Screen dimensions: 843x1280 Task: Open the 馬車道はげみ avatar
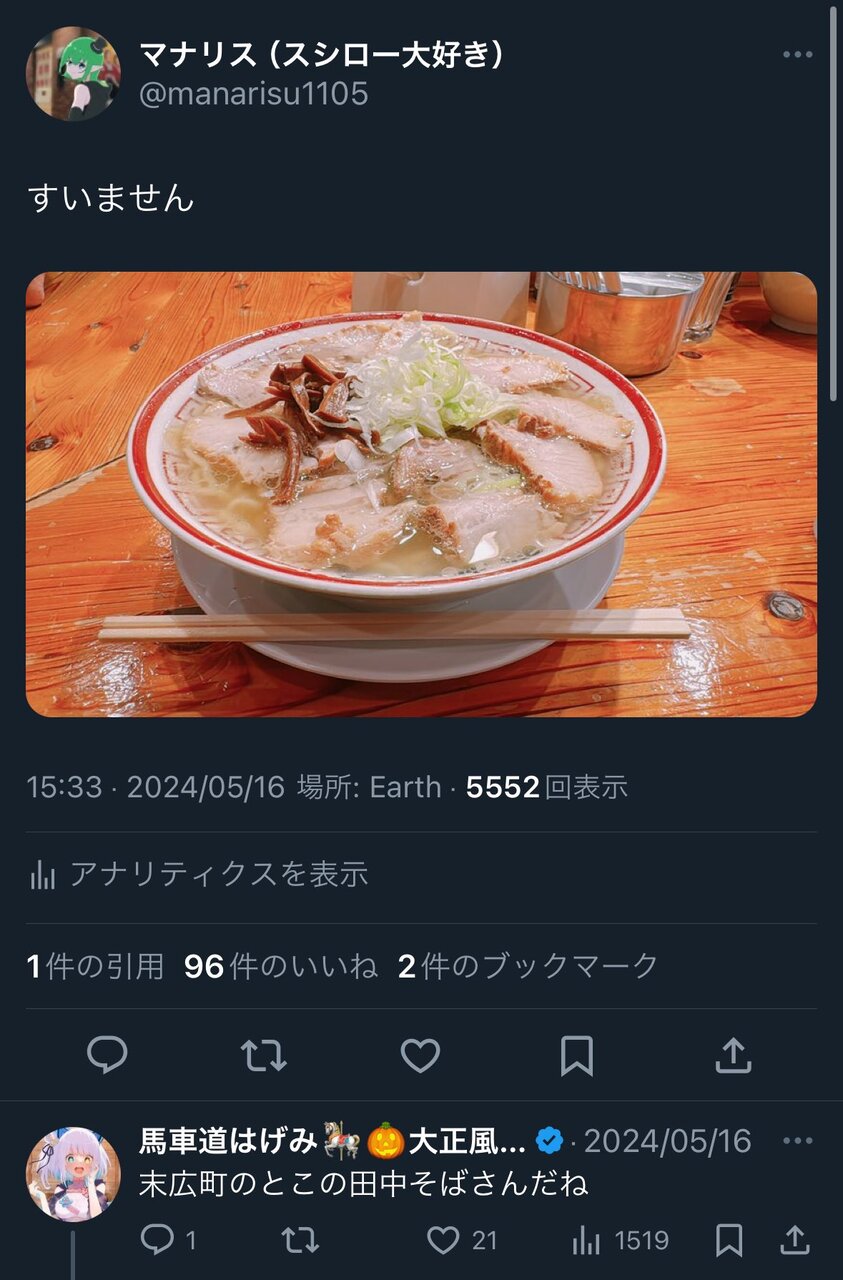pyautogui.click(x=73, y=1174)
